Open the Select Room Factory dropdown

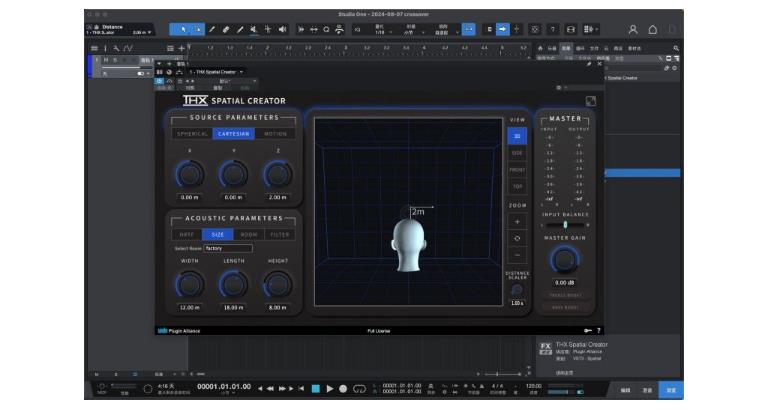(x=228, y=248)
